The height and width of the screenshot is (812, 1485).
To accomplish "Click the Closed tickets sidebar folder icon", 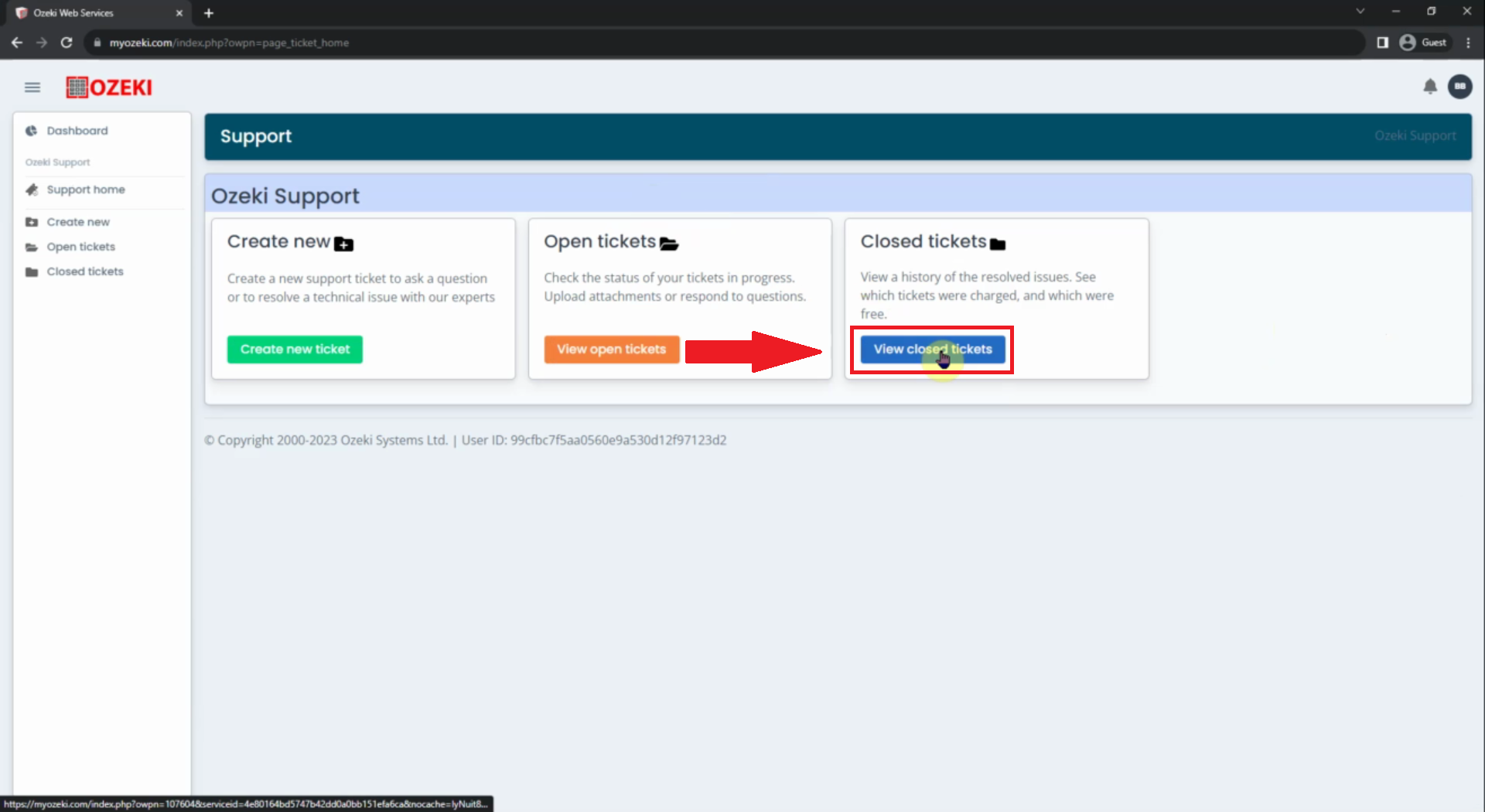I will 32,271.
